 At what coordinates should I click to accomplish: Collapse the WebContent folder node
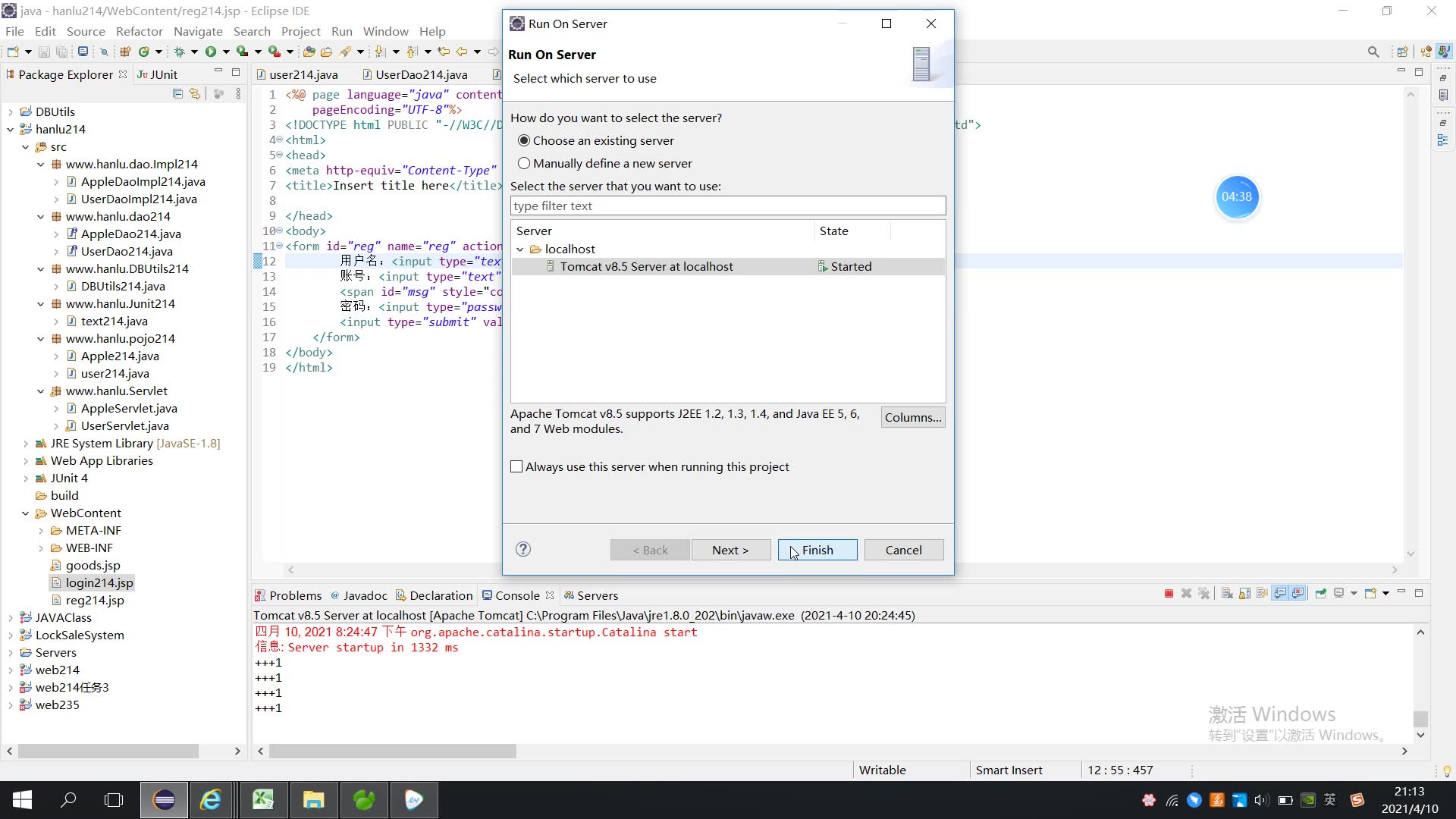pos(26,513)
